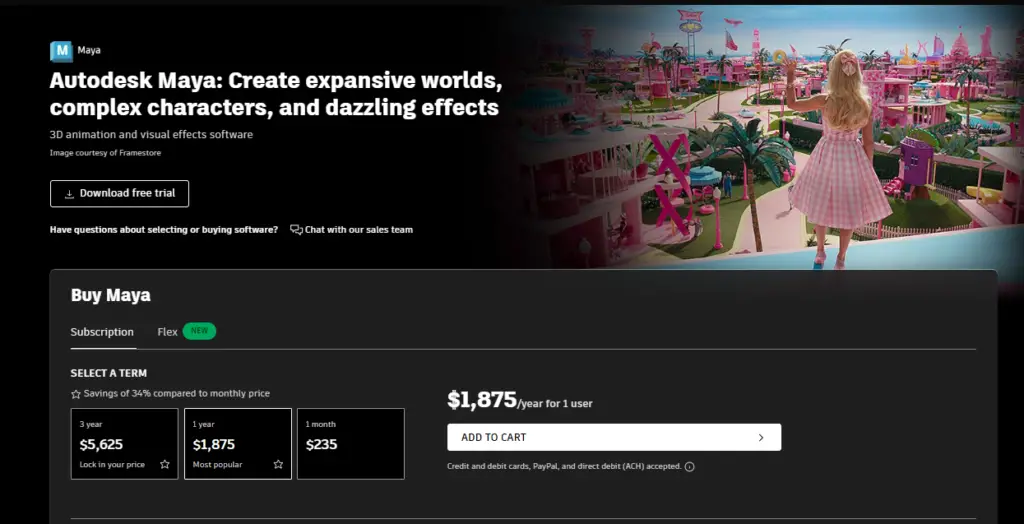This screenshot has width=1024, height=524.
Task: Click the $1,875/year for 1 user price
Action: coord(519,401)
